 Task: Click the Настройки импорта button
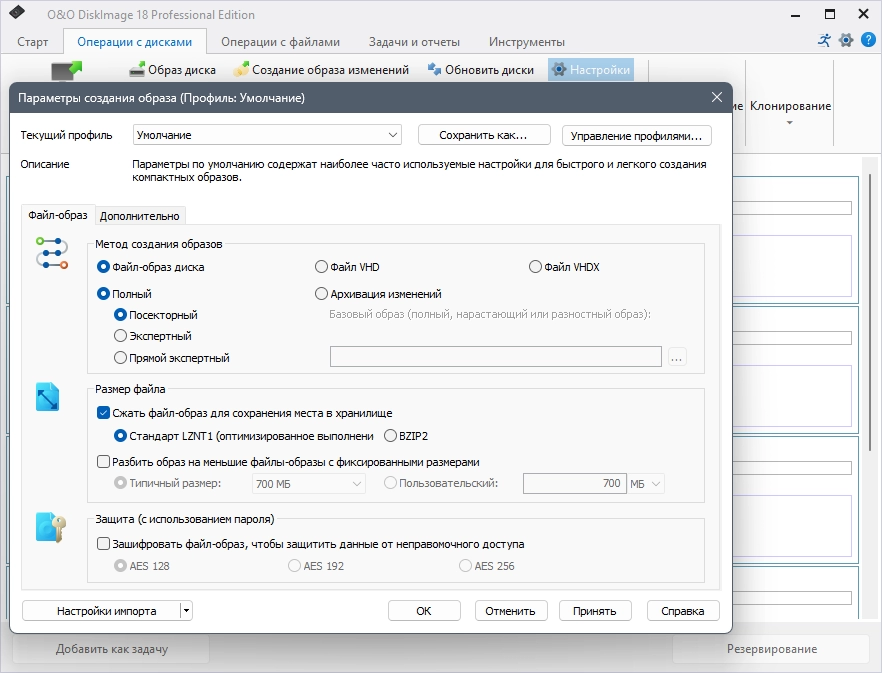click(101, 611)
